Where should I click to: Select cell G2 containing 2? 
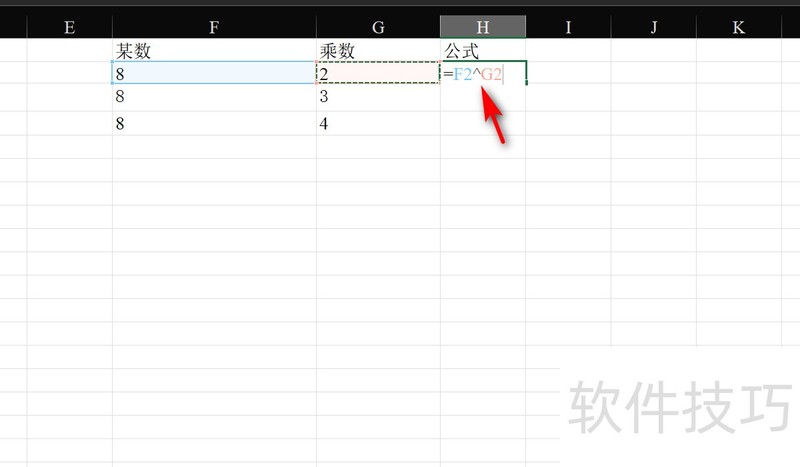[378, 73]
